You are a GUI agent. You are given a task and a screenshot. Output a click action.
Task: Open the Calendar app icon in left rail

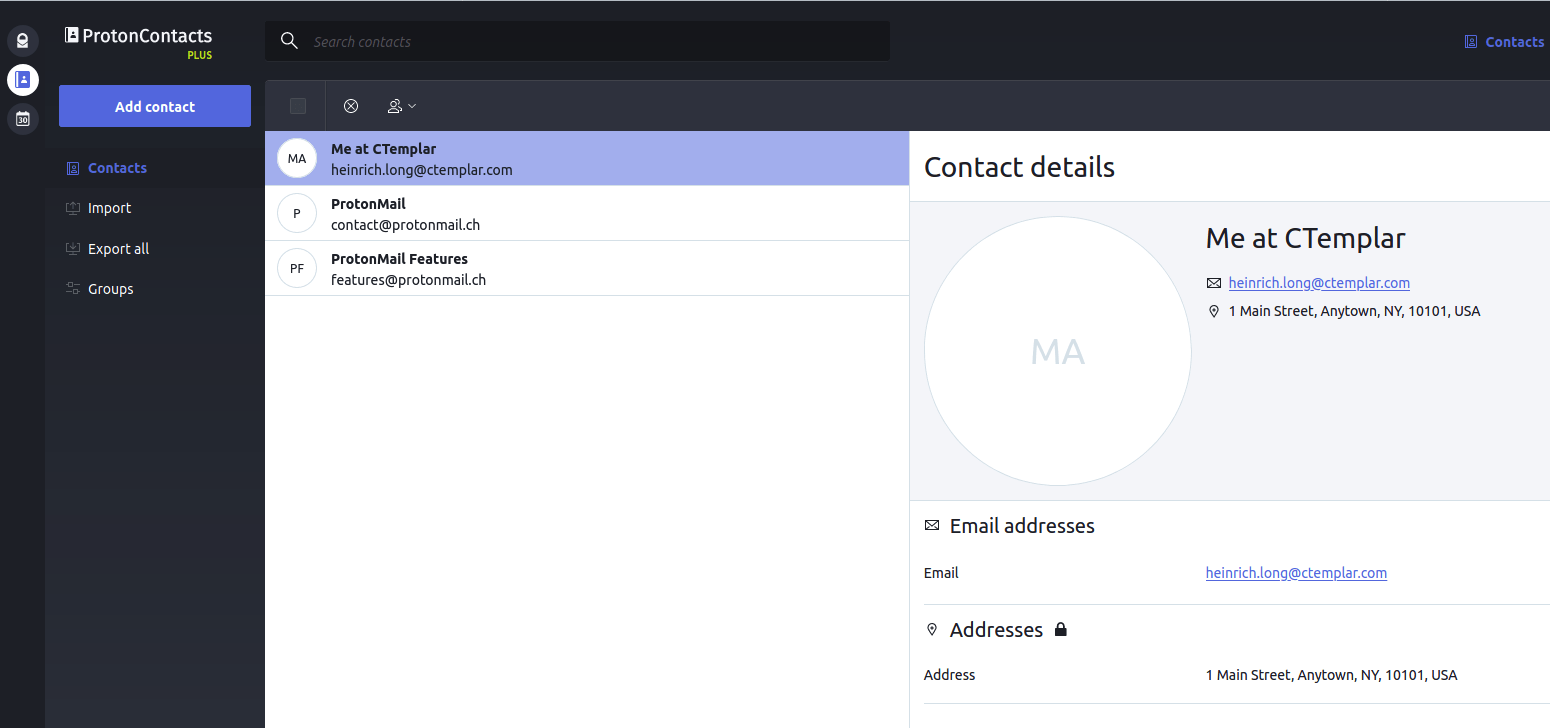coord(22,119)
